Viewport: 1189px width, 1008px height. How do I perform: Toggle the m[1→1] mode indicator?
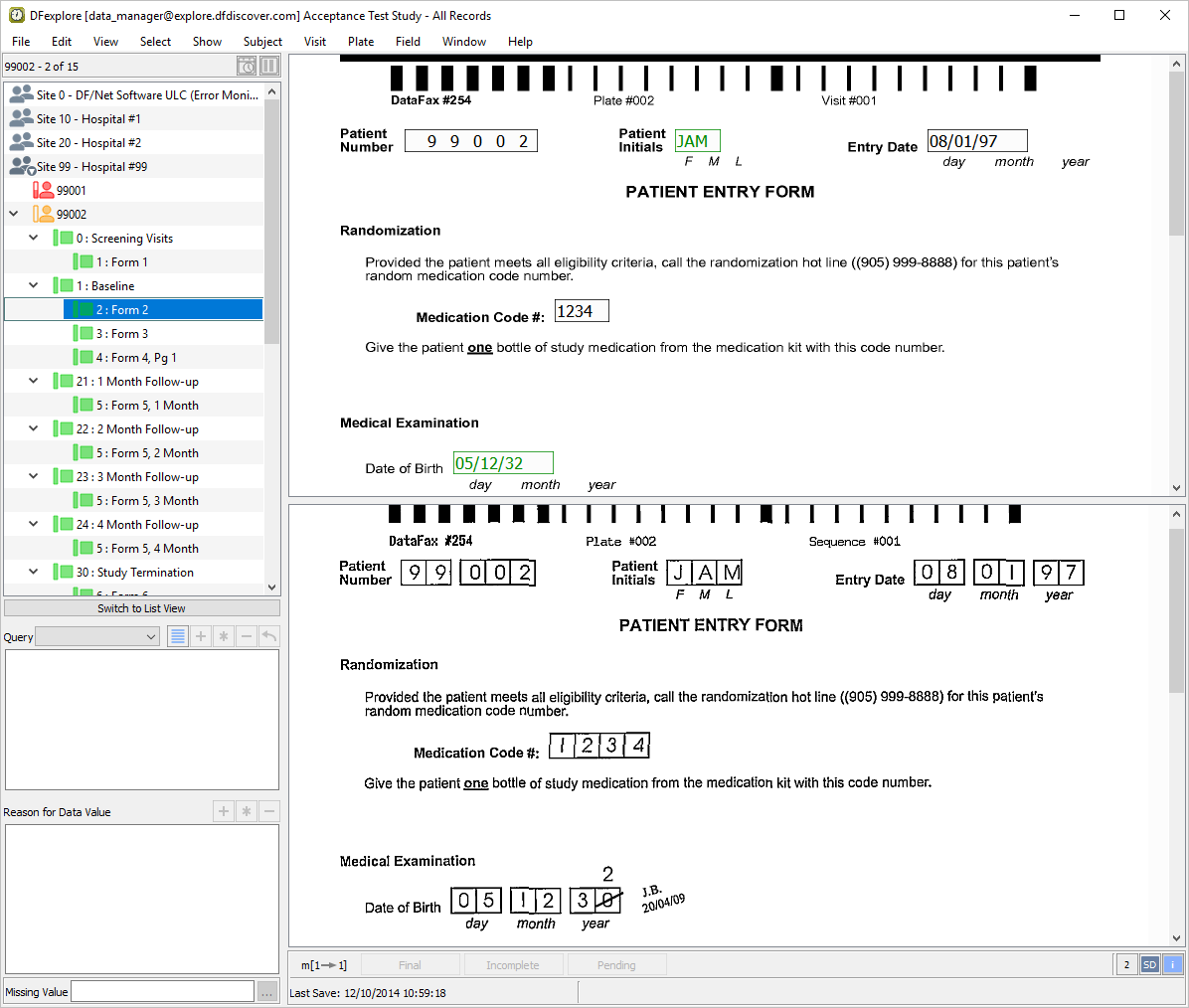point(324,965)
